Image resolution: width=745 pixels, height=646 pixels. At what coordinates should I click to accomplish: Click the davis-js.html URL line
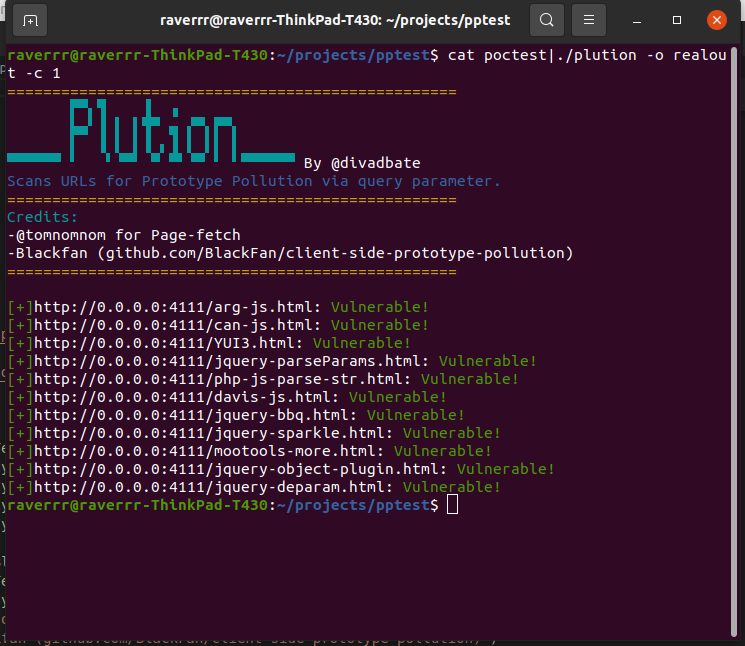tap(227, 397)
